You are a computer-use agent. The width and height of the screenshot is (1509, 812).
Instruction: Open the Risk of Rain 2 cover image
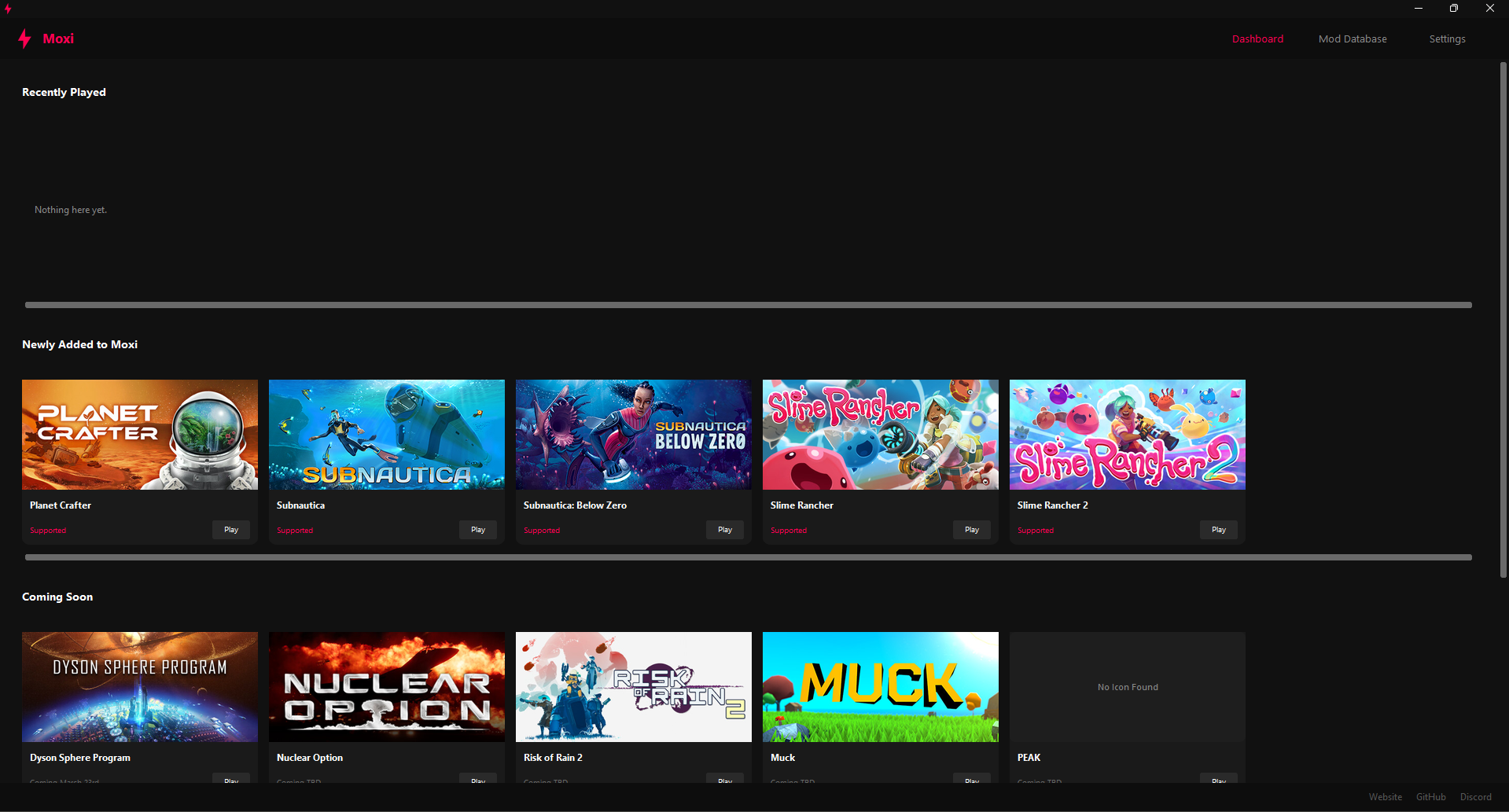(634, 687)
